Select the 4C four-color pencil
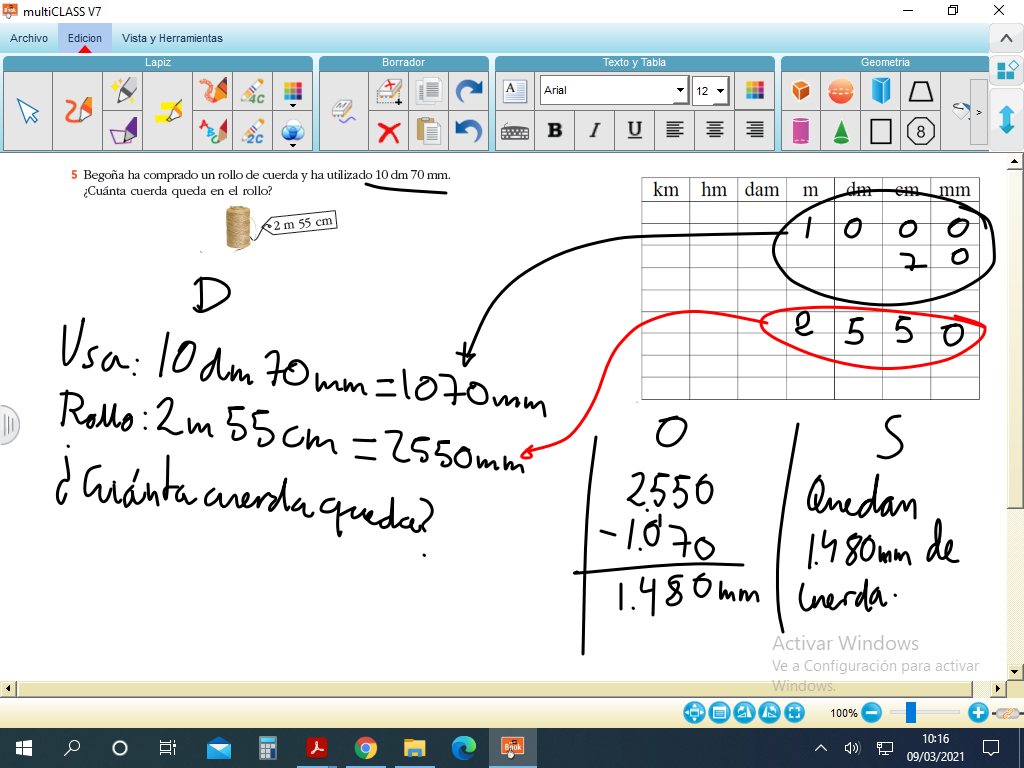 253,90
